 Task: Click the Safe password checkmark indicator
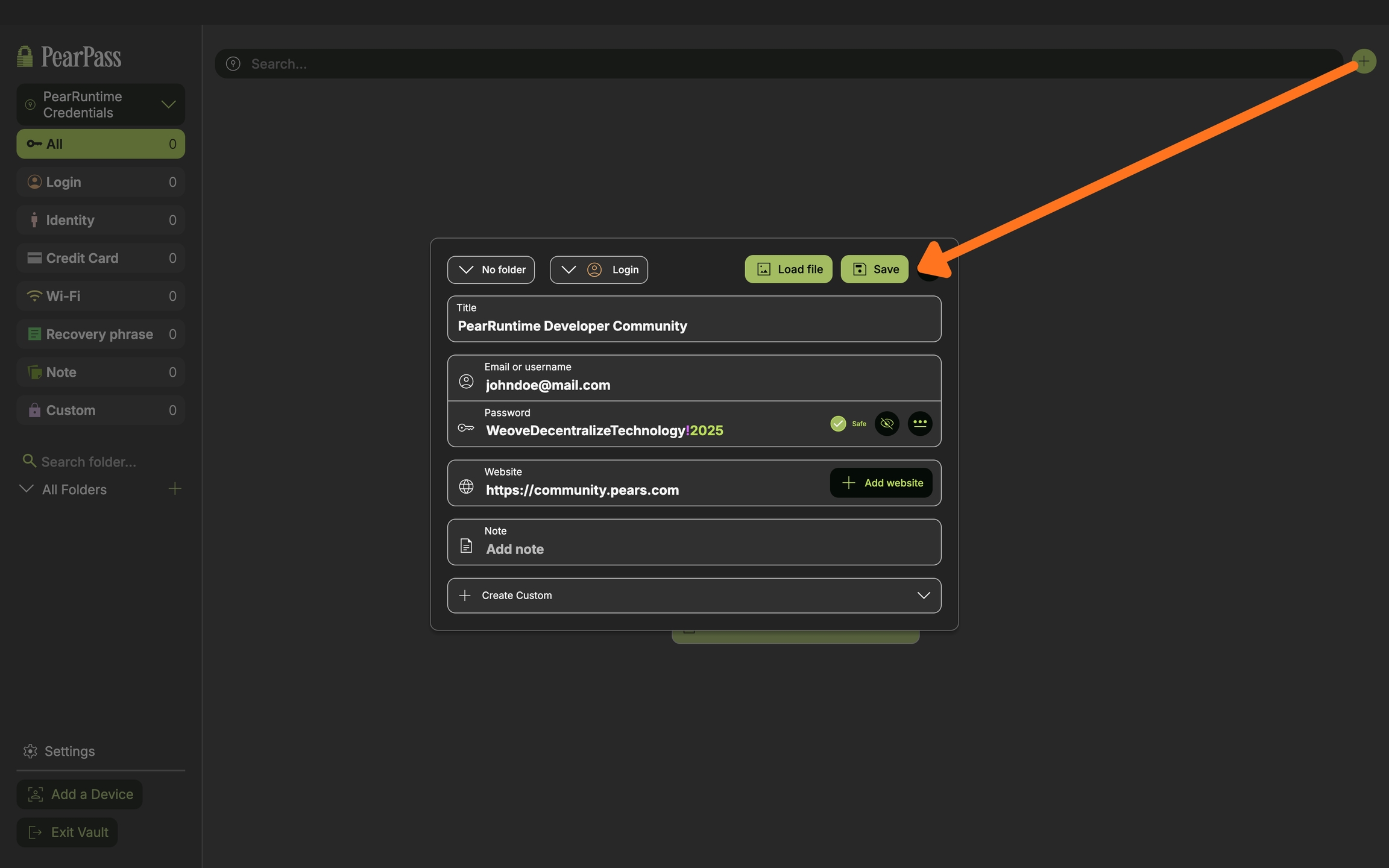[x=838, y=424]
